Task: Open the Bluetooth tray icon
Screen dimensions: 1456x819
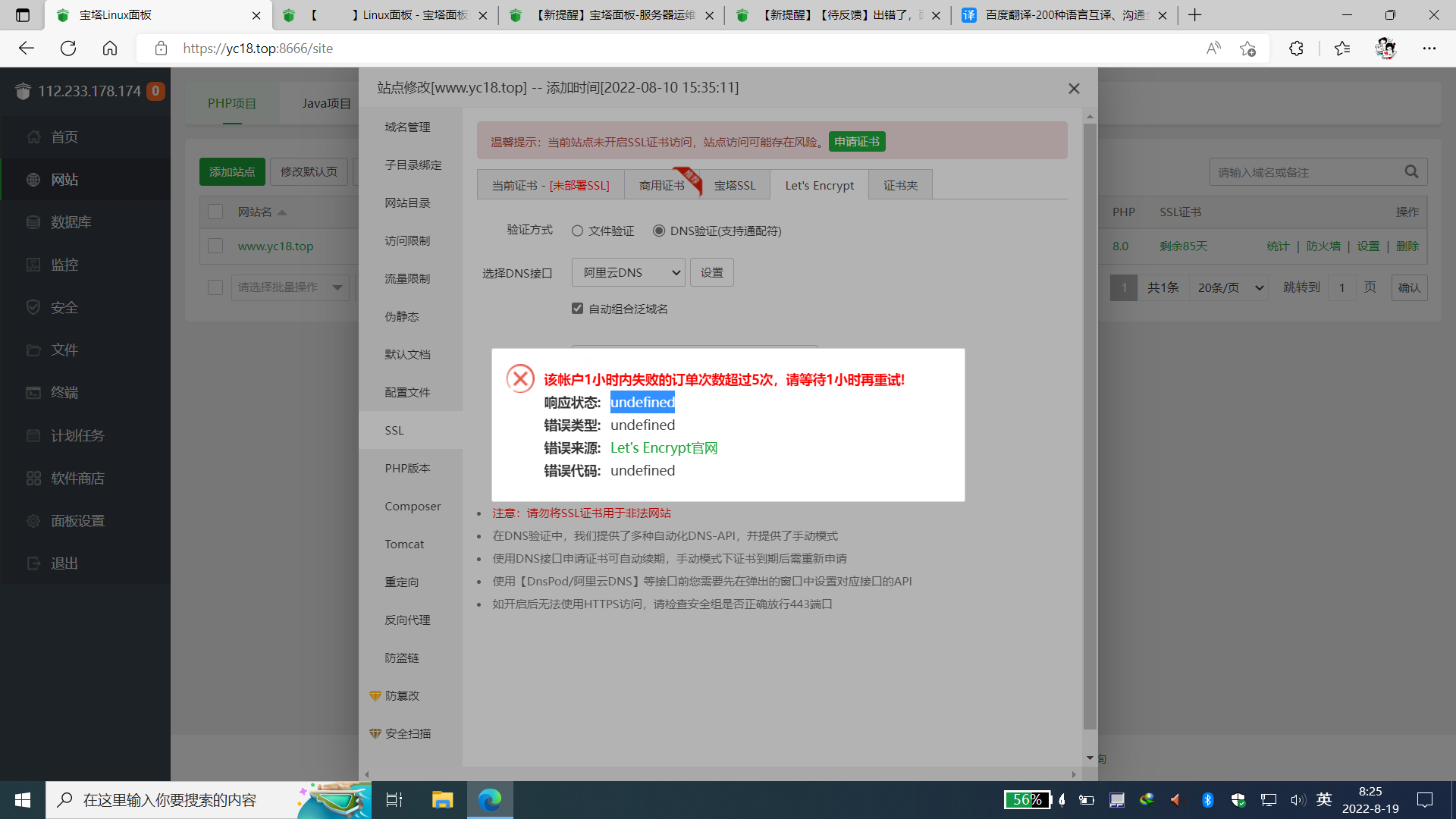Action: (1207, 800)
